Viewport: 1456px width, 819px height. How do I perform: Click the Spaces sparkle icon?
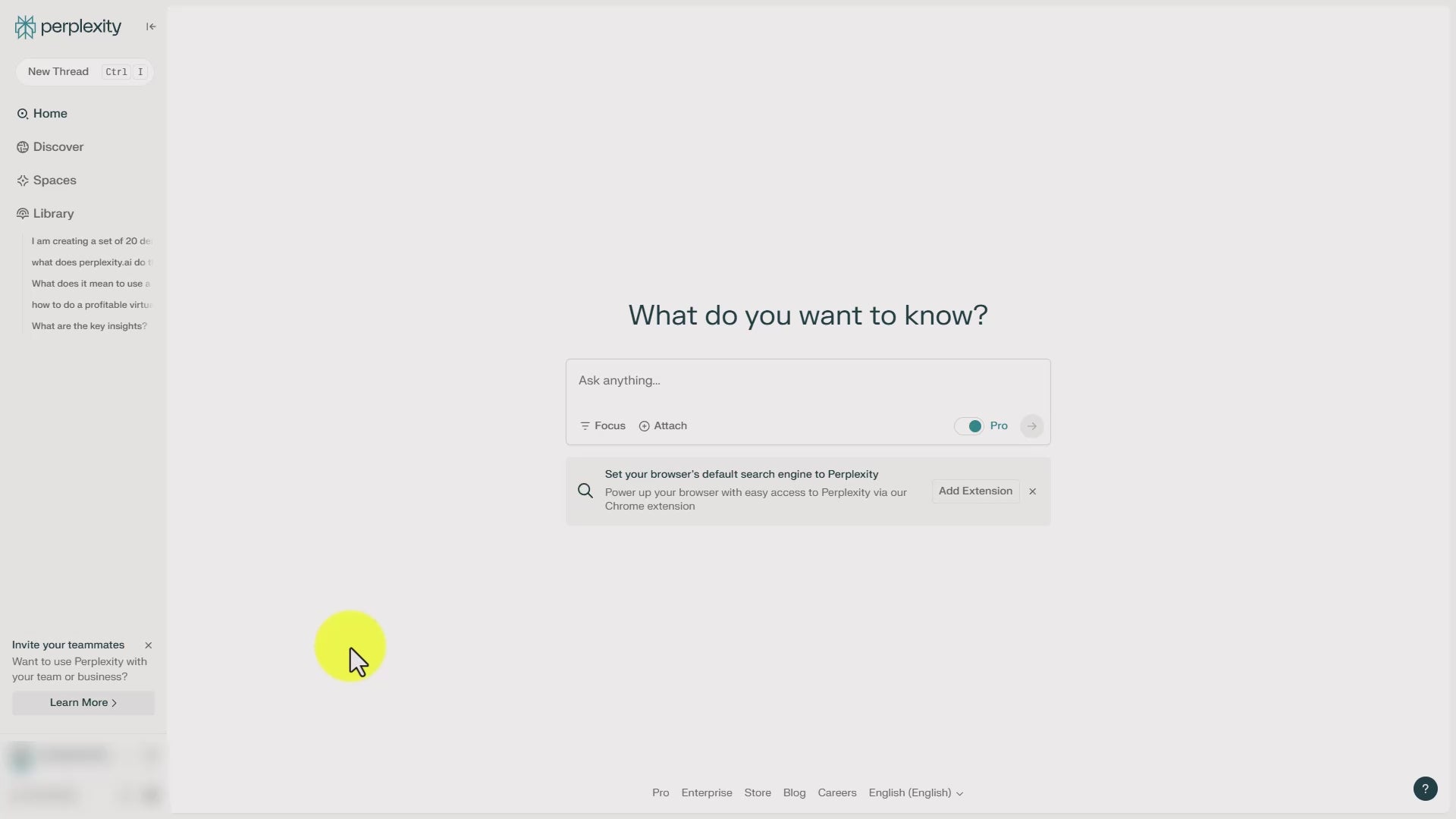[x=23, y=180]
